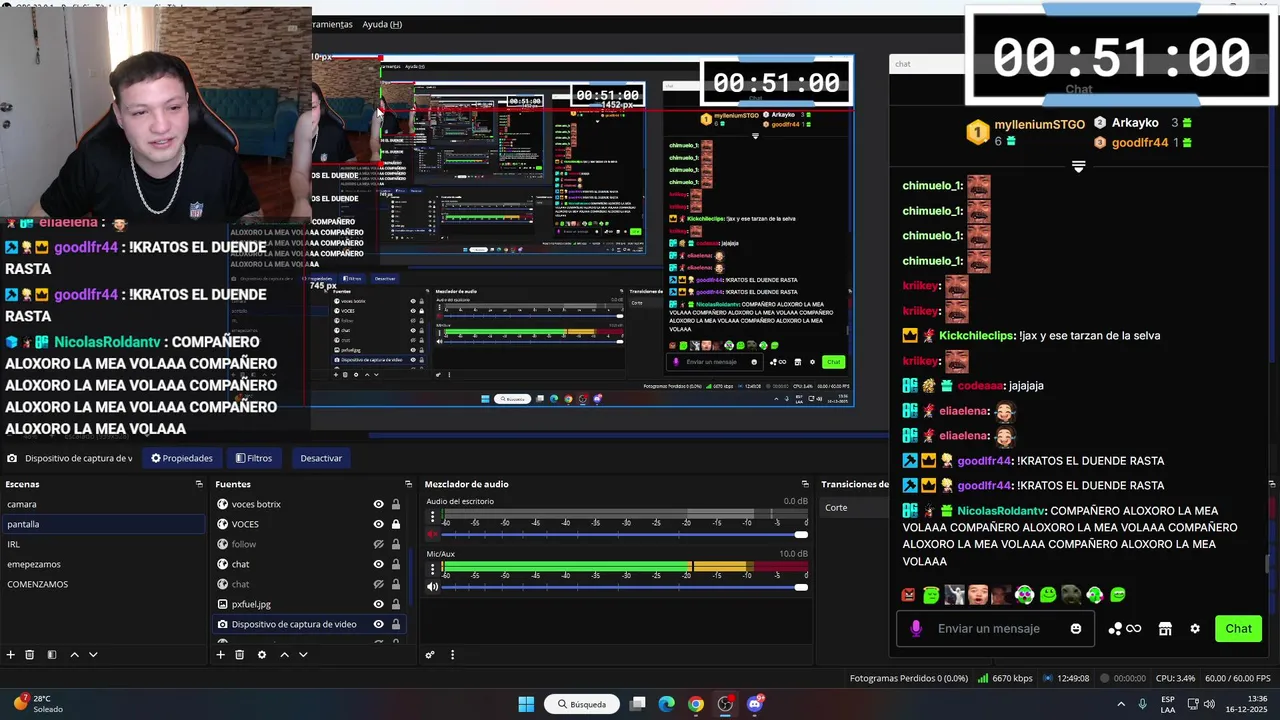Expand the chat leaderboard chevron
The width and height of the screenshot is (1280, 720).
tap(1078, 166)
